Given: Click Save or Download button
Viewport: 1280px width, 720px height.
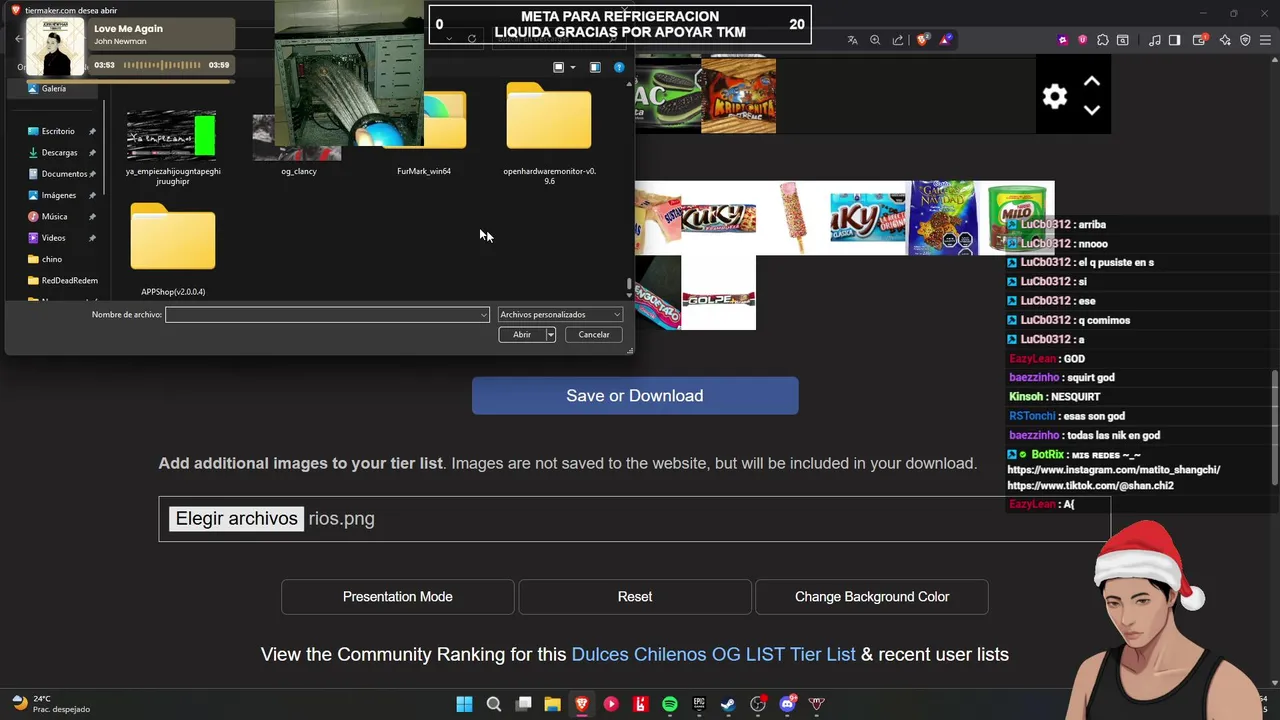Looking at the screenshot, I should pos(635,396).
